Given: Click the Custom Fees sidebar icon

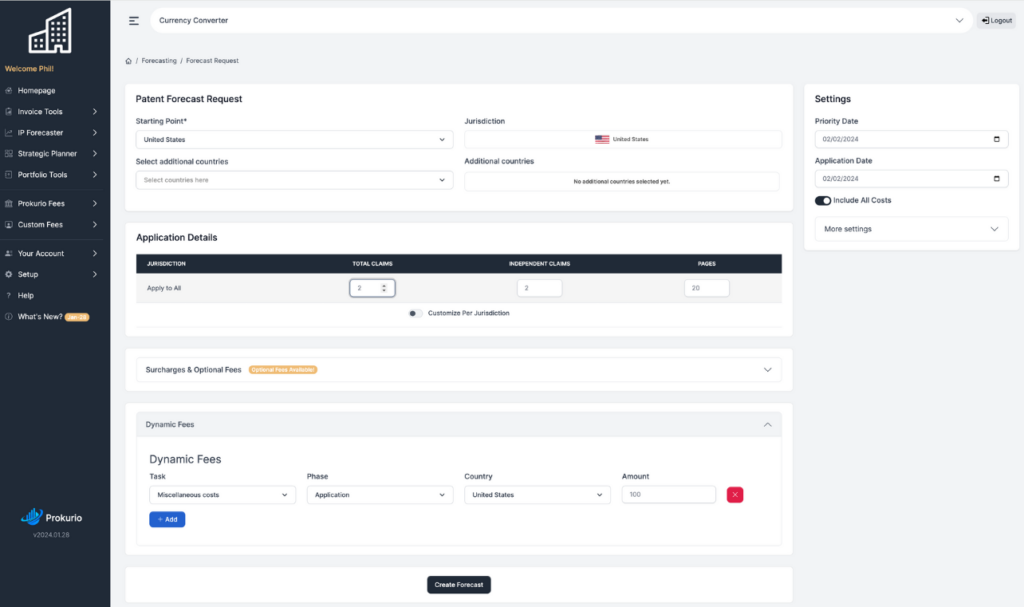Looking at the screenshot, I should tap(8, 224).
